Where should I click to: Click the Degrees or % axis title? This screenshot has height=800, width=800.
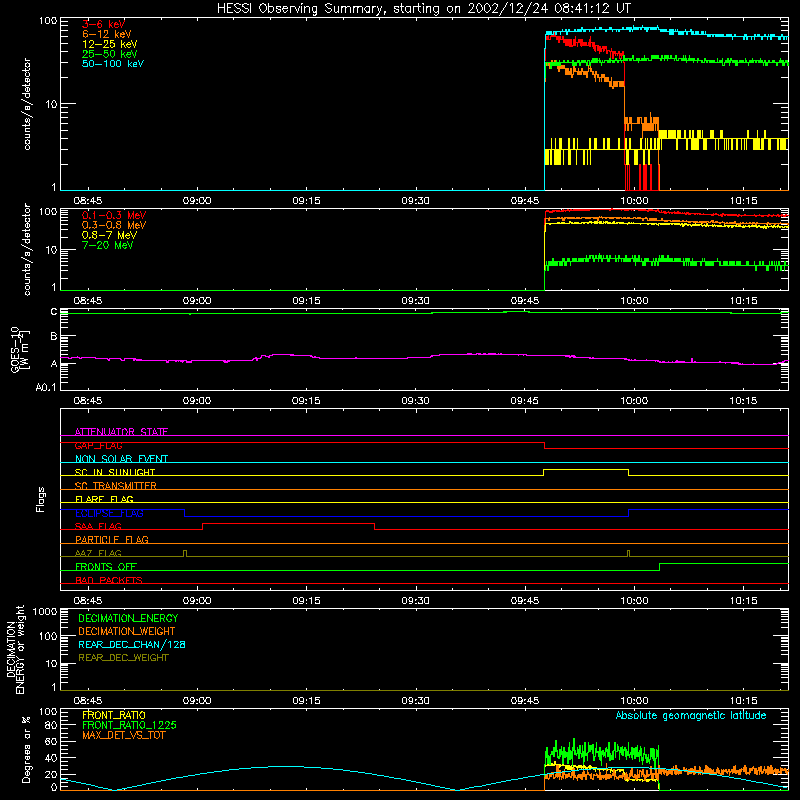26,749
